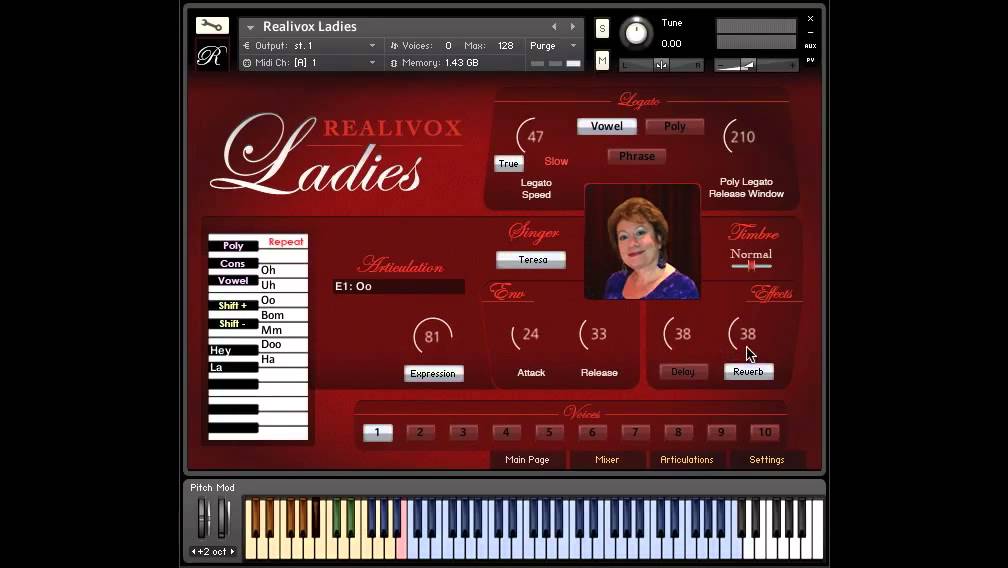Toggle the Delay effect

click(x=683, y=371)
